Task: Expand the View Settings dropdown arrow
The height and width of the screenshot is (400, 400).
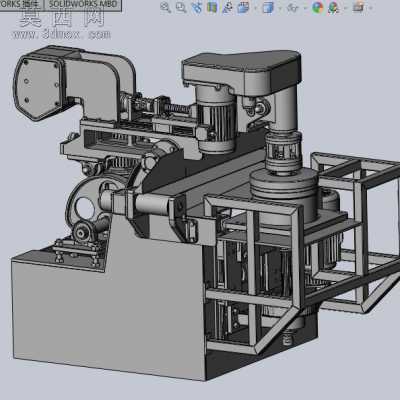Action: coord(370,8)
